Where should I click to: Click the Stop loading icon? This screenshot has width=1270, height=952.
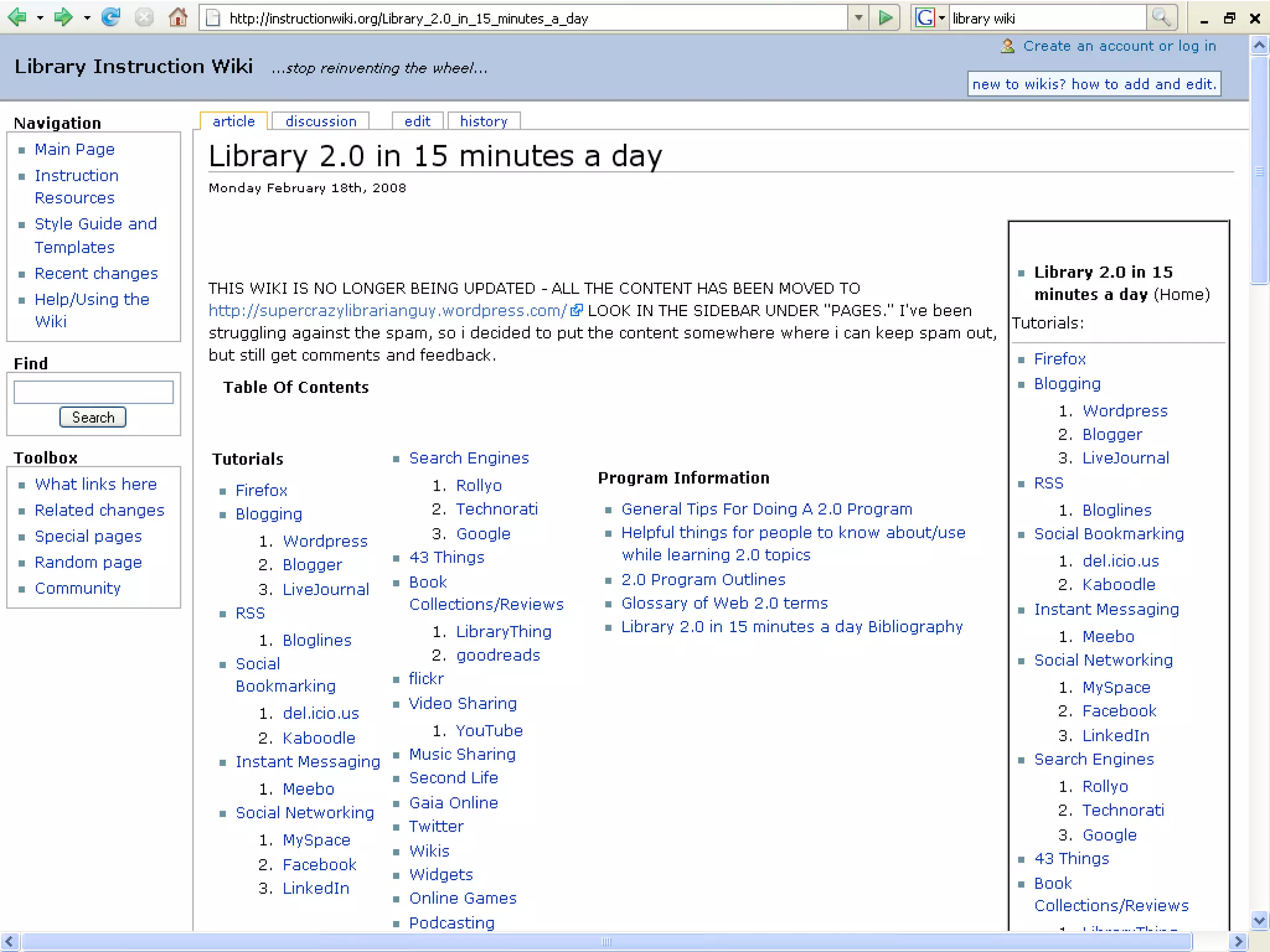[144, 17]
